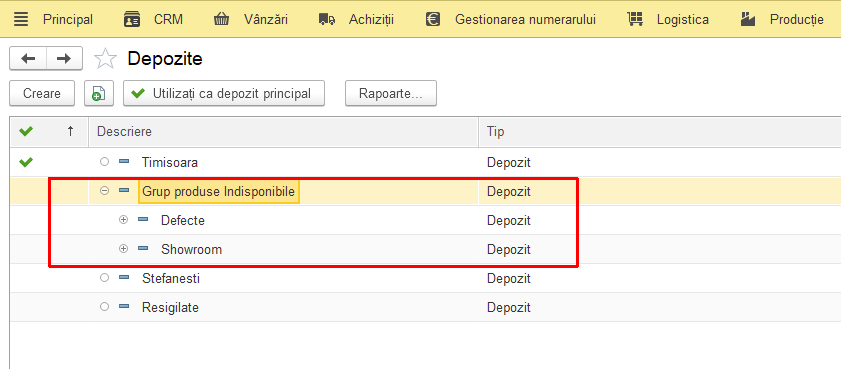The width and height of the screenshot is (841, 369).
Task: Click the Producție factory icon
Action: click(748, 20)
